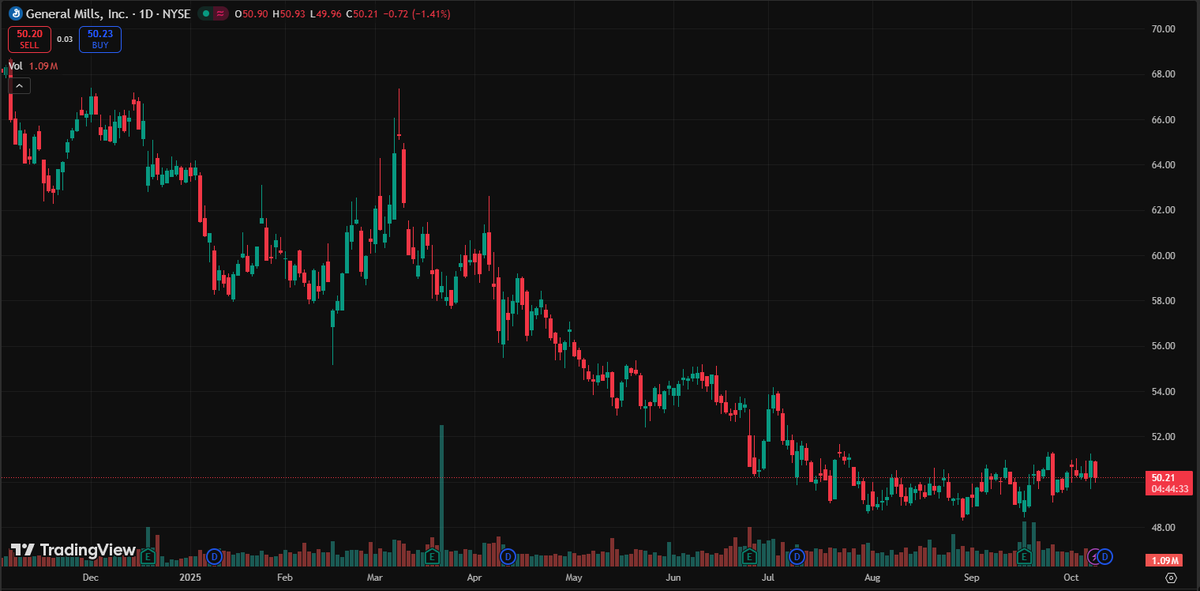Screen dimensions: 1200x591
Task: Click the low value L49.96
Action: click(324, 14)
